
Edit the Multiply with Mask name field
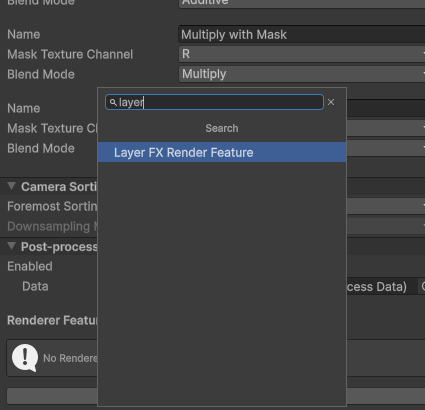[302, 35]
